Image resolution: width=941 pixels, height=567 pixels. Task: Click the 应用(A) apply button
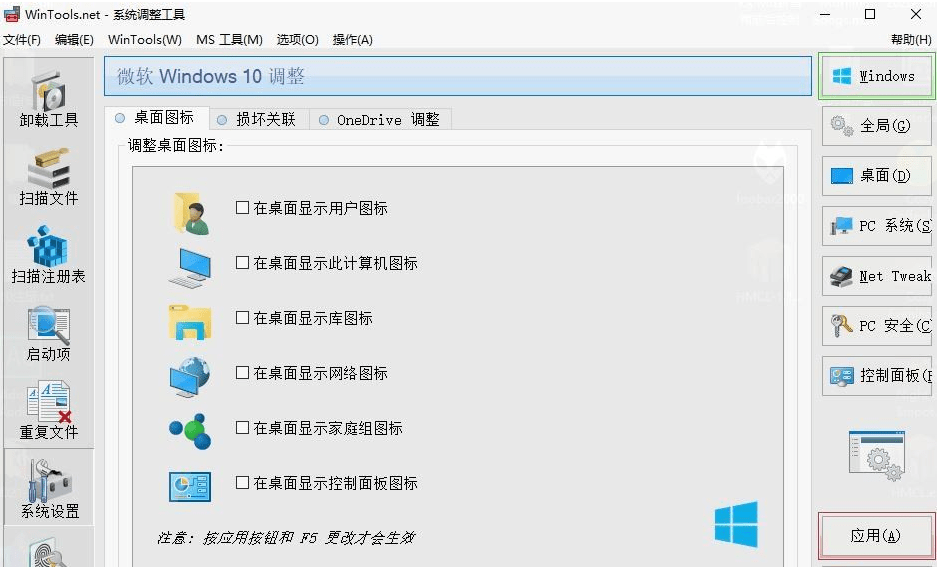(x=876, y=535)
